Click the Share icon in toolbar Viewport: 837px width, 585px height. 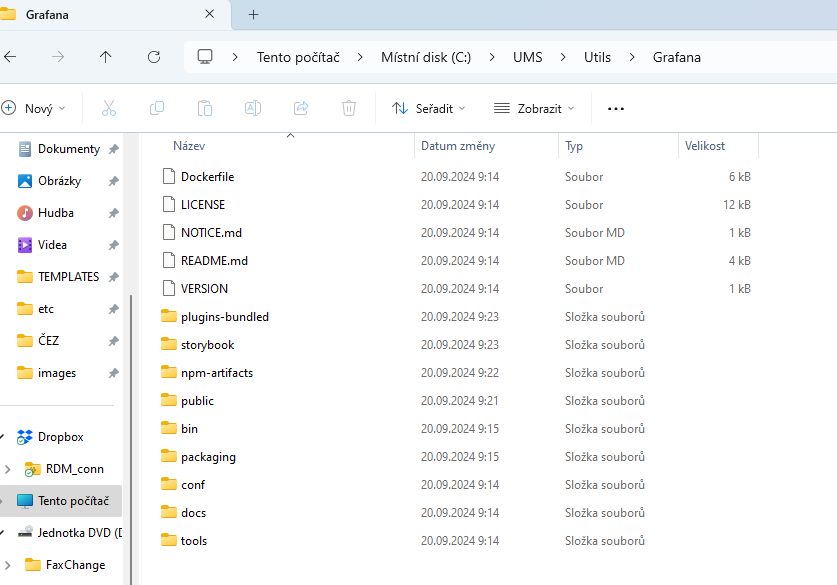(x=301, y=108)
